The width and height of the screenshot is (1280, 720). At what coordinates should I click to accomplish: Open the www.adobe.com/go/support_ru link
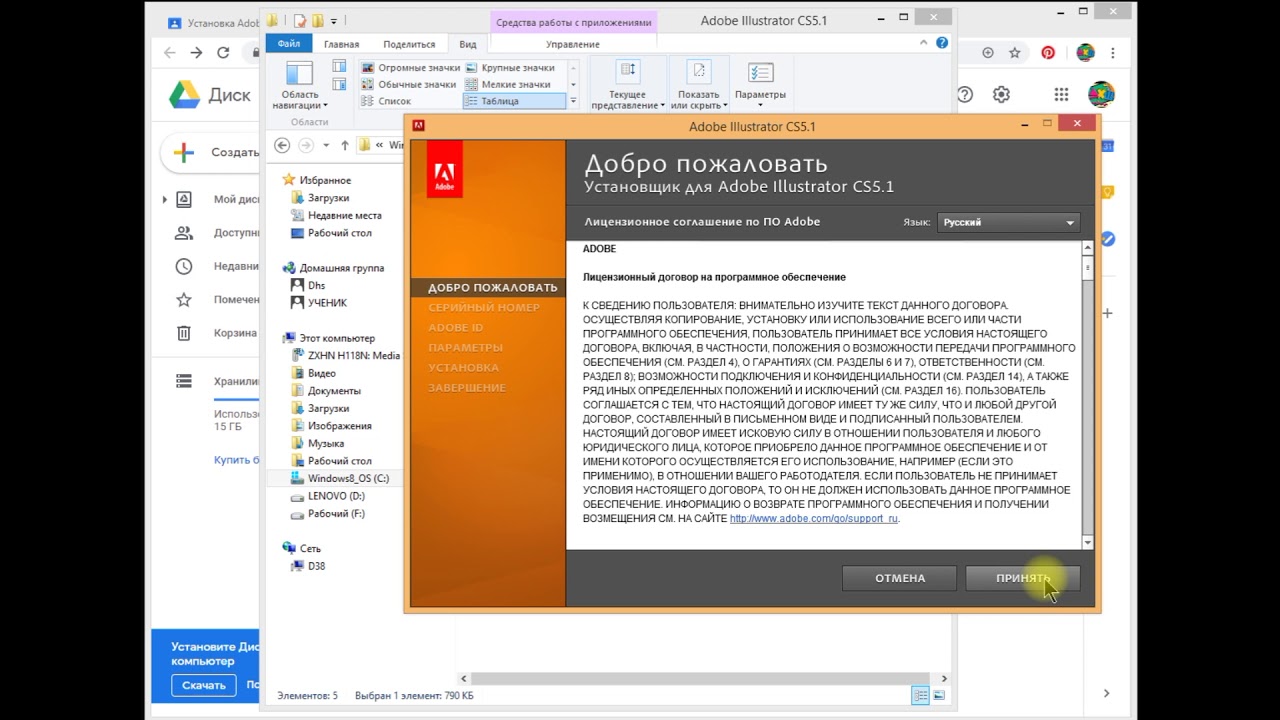[x=814, y=519]
